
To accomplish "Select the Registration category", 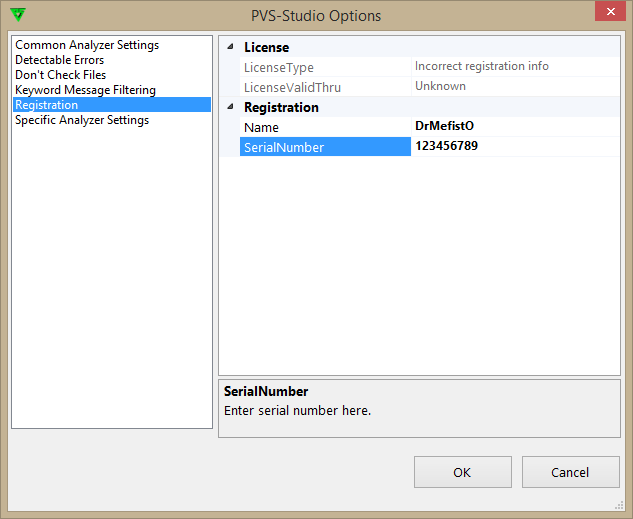I will tap(46, 105).
